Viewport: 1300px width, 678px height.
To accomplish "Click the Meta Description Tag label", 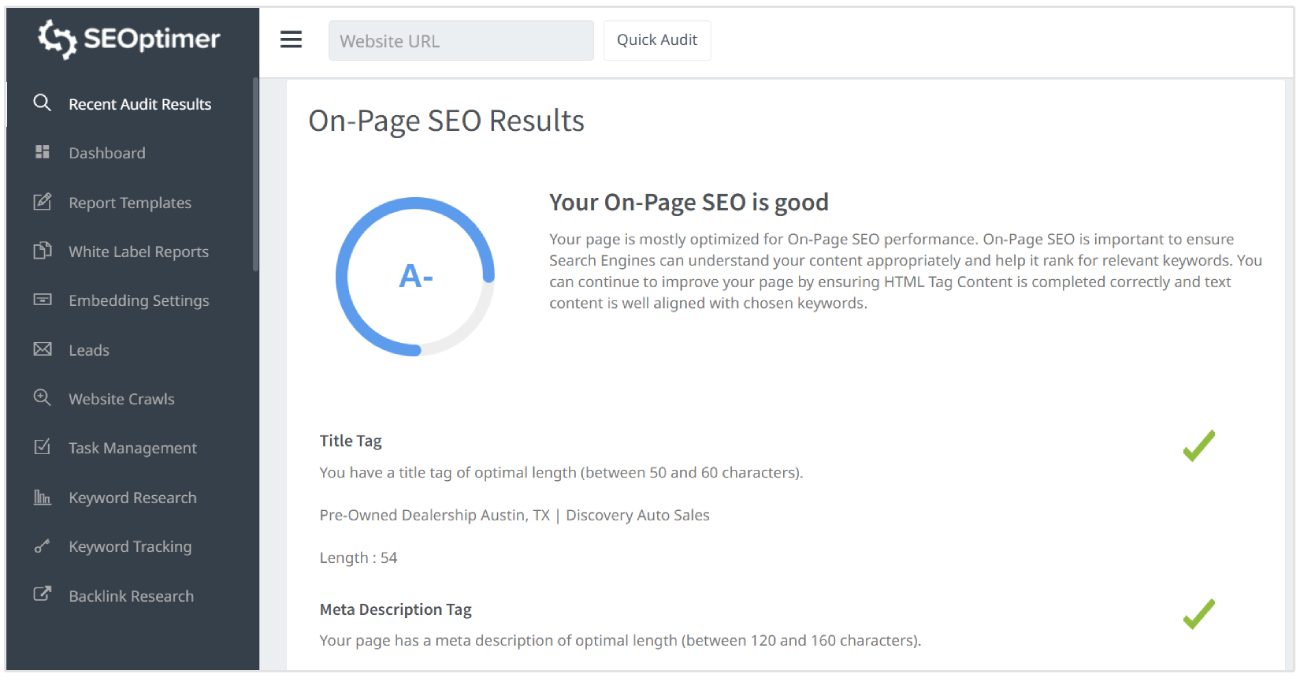I will pos(396,609).
